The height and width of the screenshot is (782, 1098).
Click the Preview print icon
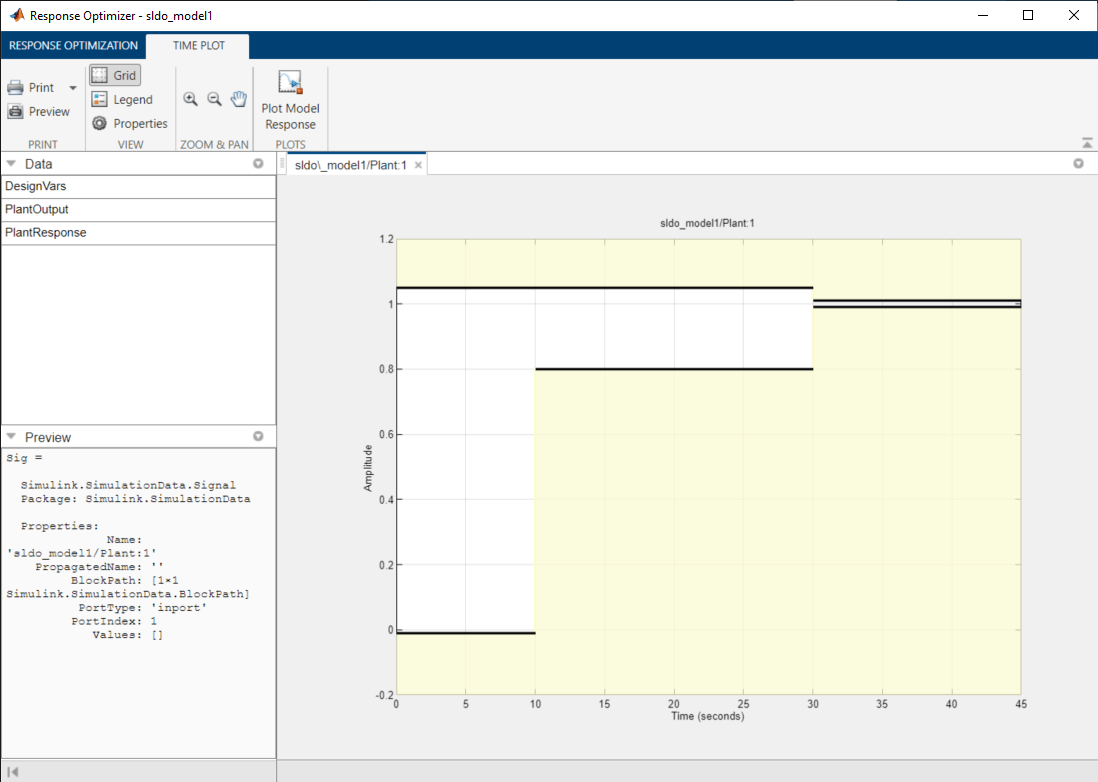click(16, 112)
